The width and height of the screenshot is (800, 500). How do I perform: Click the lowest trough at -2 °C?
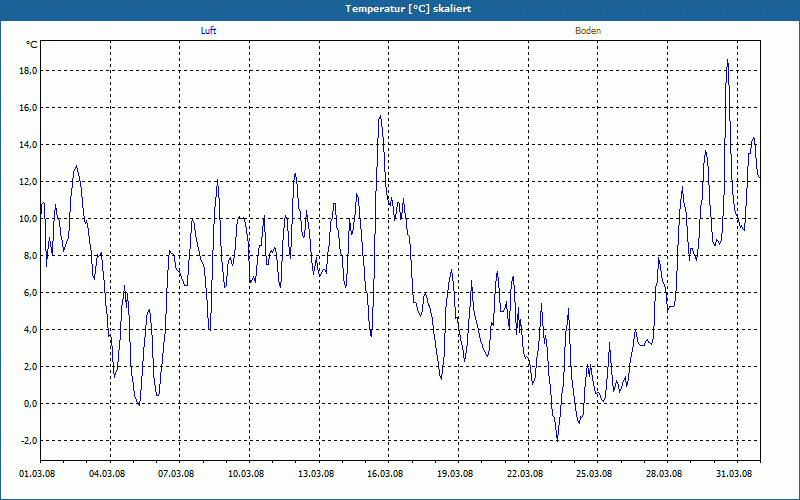coord(558,441)
